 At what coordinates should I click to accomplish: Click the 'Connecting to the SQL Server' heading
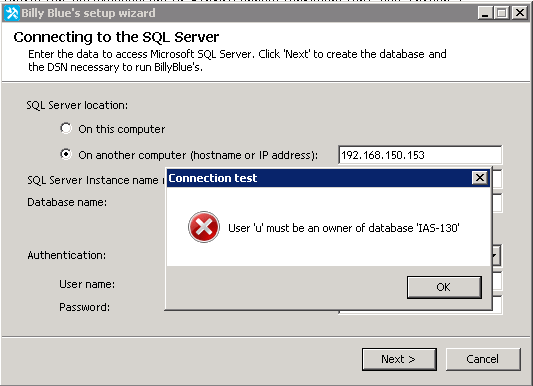click(116, 37)
